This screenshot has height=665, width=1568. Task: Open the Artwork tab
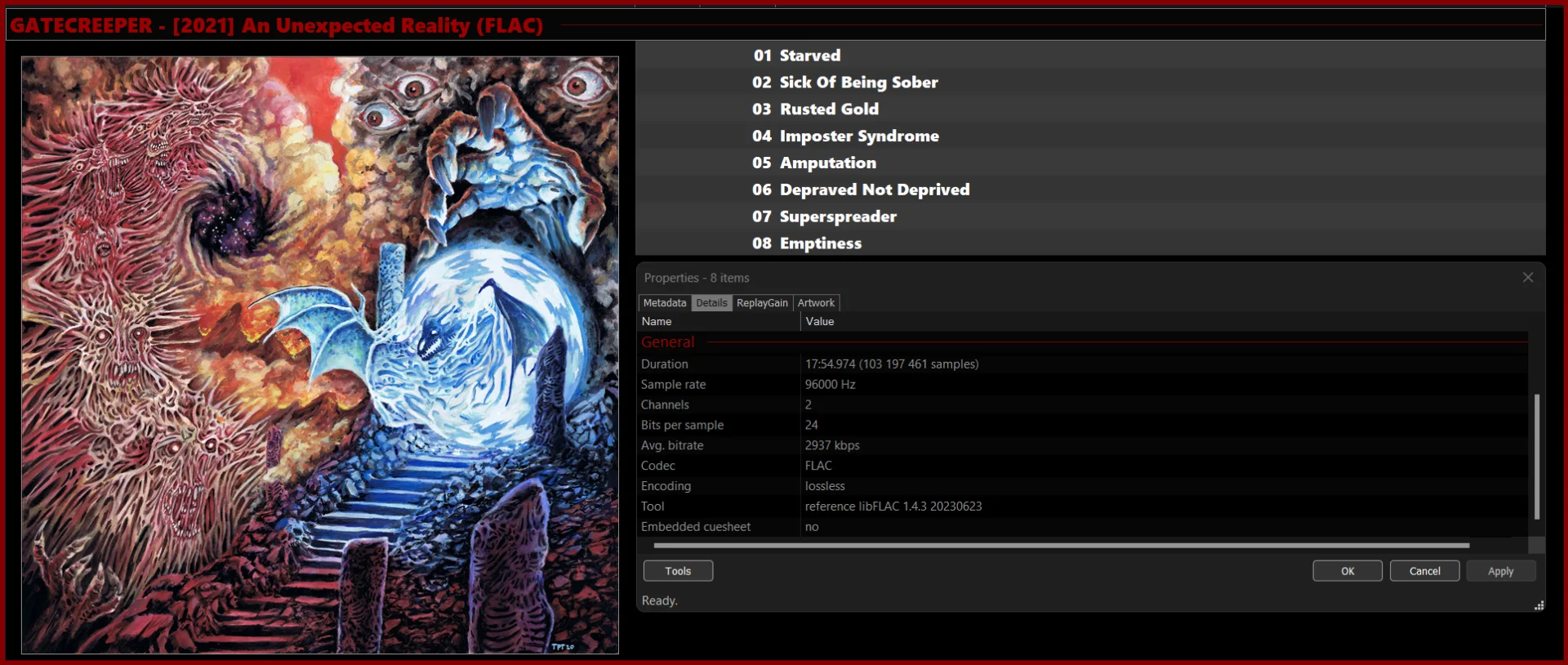[x=816, y=303]
